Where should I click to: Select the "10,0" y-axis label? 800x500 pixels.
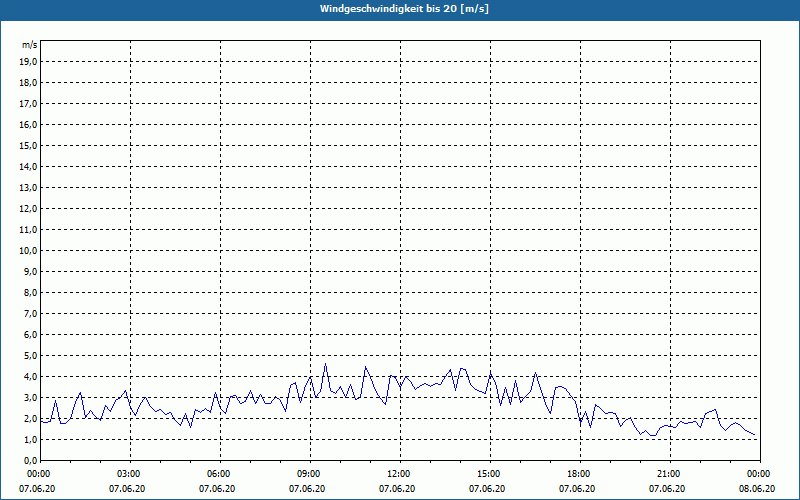28,251
